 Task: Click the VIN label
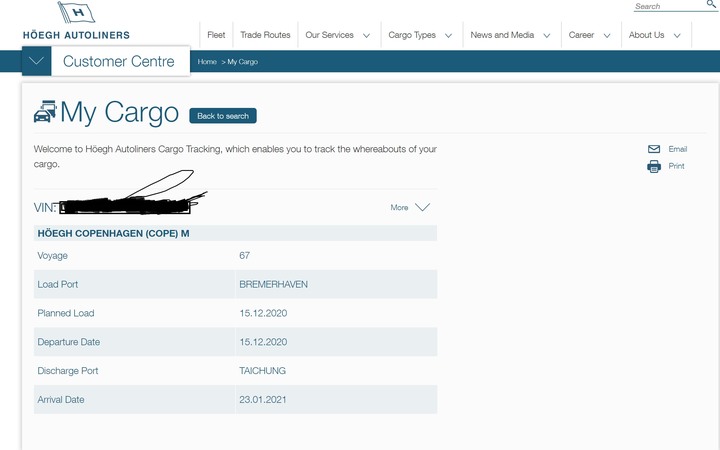coord(45,208)
